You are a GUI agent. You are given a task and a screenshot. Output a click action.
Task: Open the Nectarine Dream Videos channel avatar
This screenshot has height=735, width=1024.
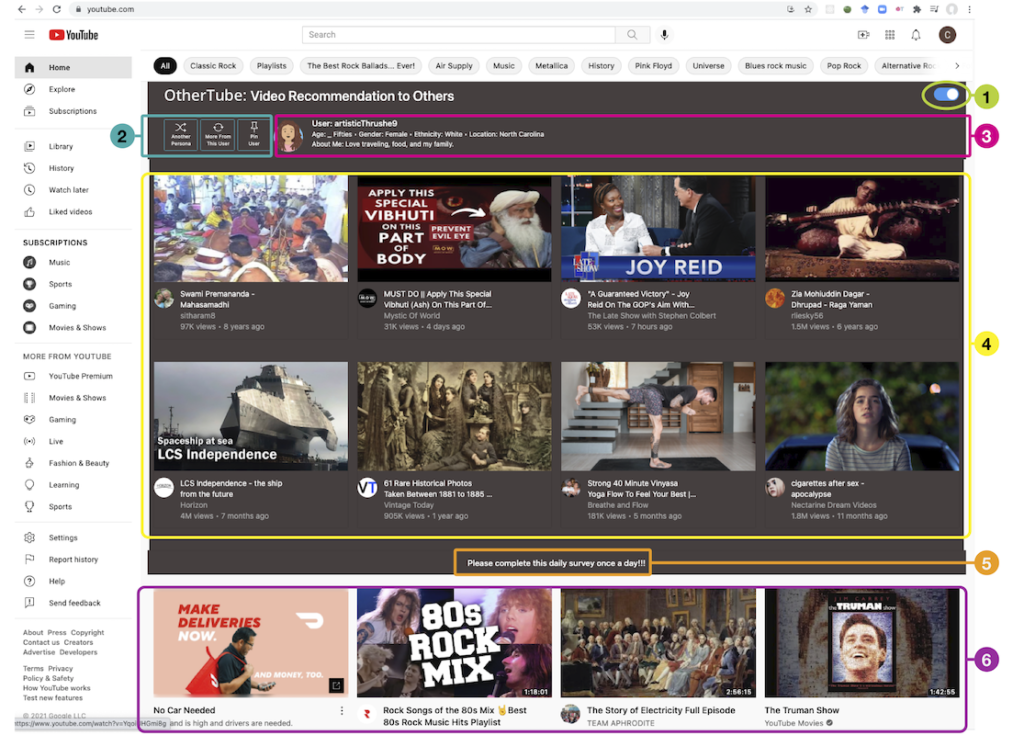tap(775, 487)
